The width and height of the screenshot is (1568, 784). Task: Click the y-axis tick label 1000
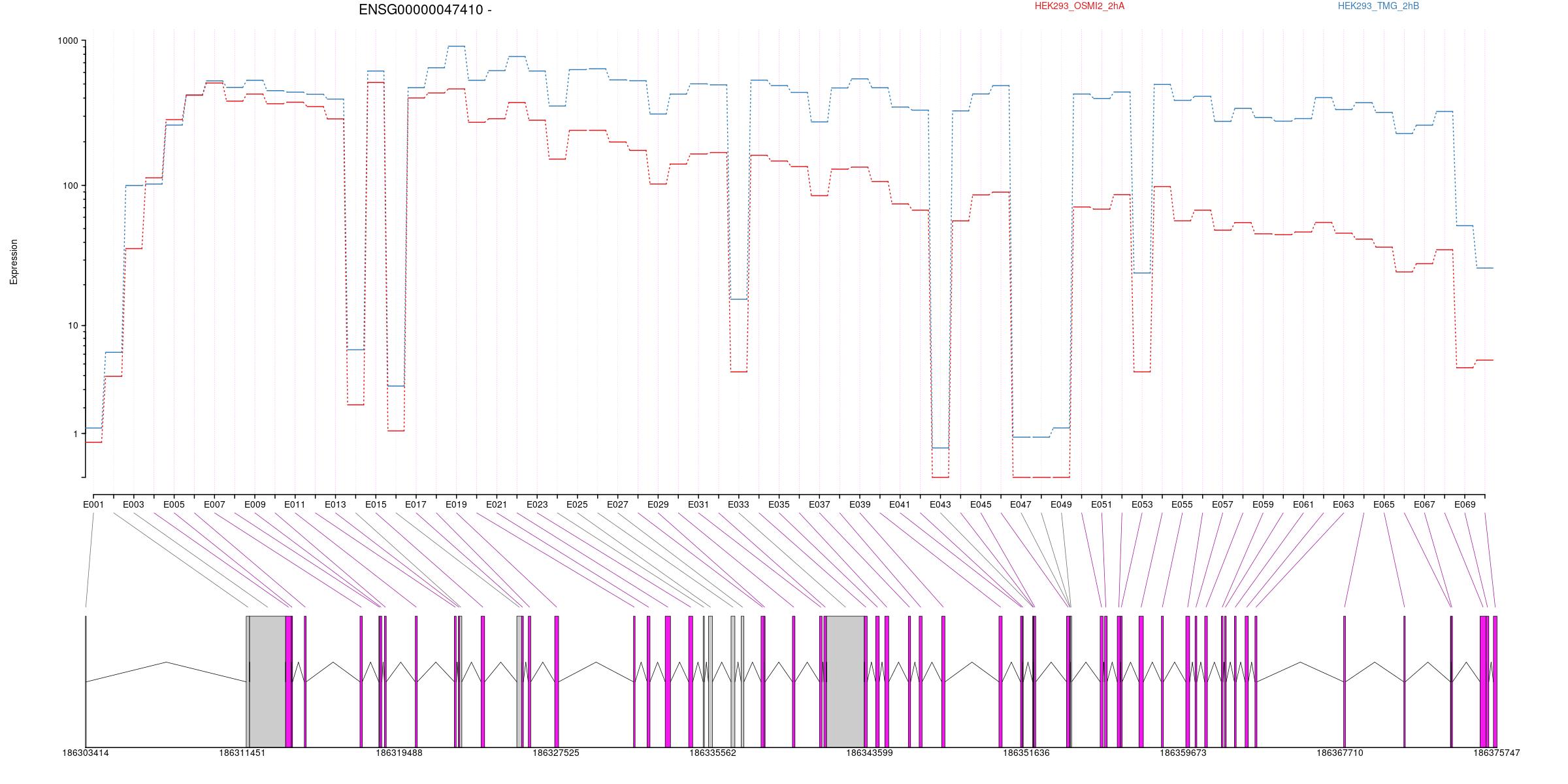click(68, 41)
